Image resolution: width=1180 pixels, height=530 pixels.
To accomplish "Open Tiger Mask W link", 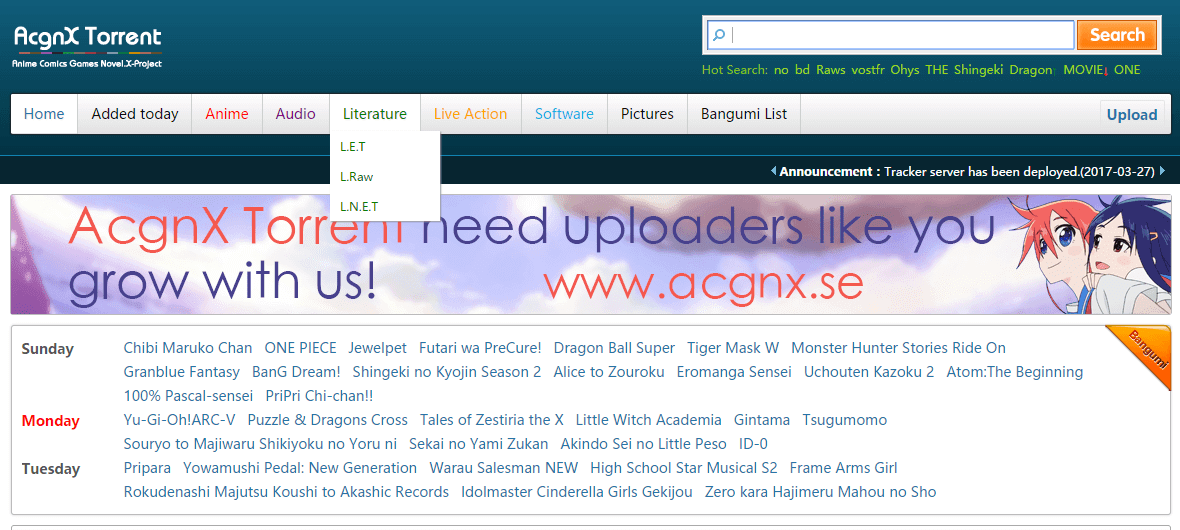I will pos(733,348).
